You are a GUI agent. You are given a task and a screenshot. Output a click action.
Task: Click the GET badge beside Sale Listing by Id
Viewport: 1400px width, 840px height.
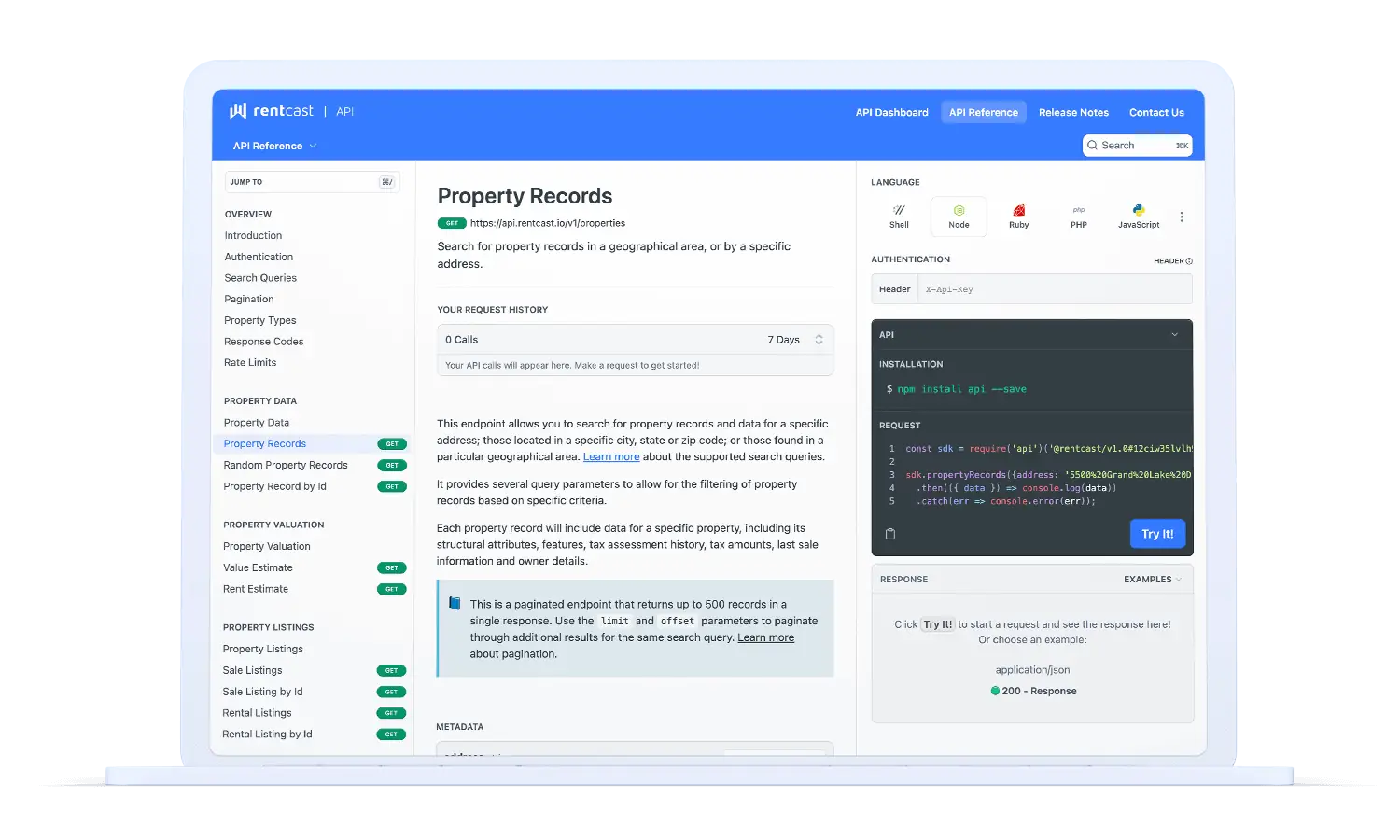click(392, 693)
